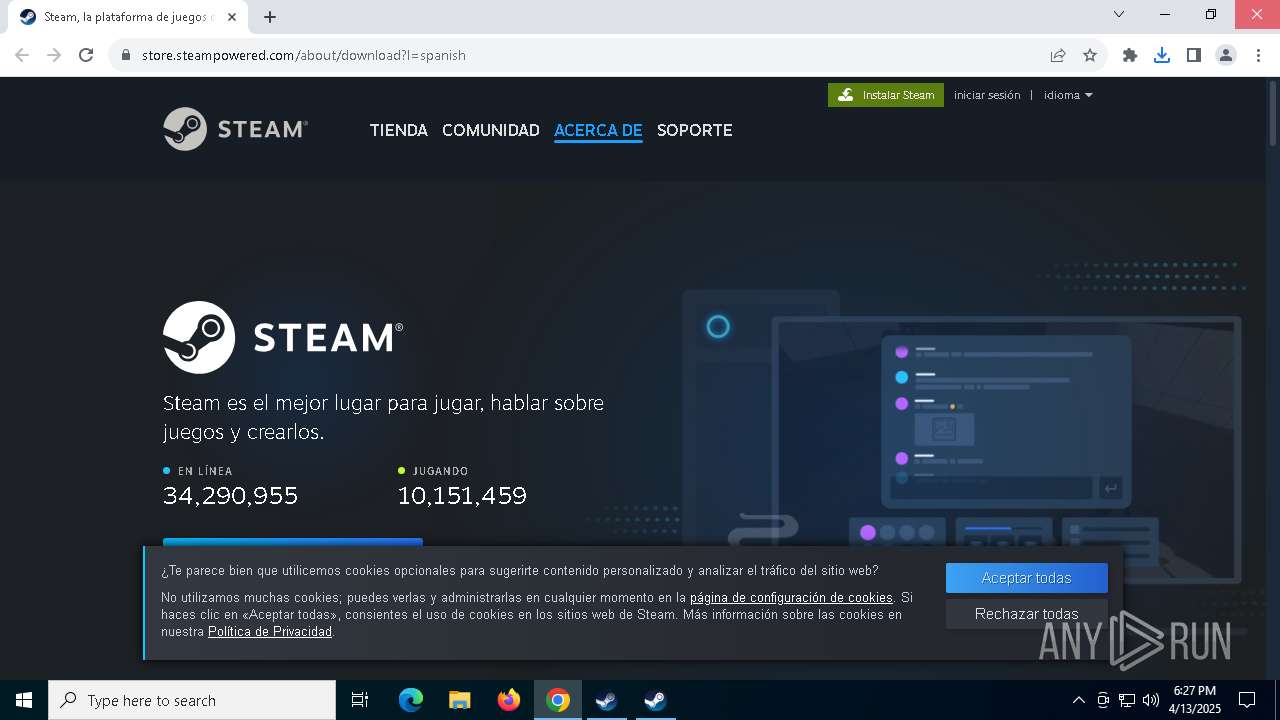Open the notification center icon
This screenshot has height=720, width=1280.
pyautogui.click(x=1247, y=700)
